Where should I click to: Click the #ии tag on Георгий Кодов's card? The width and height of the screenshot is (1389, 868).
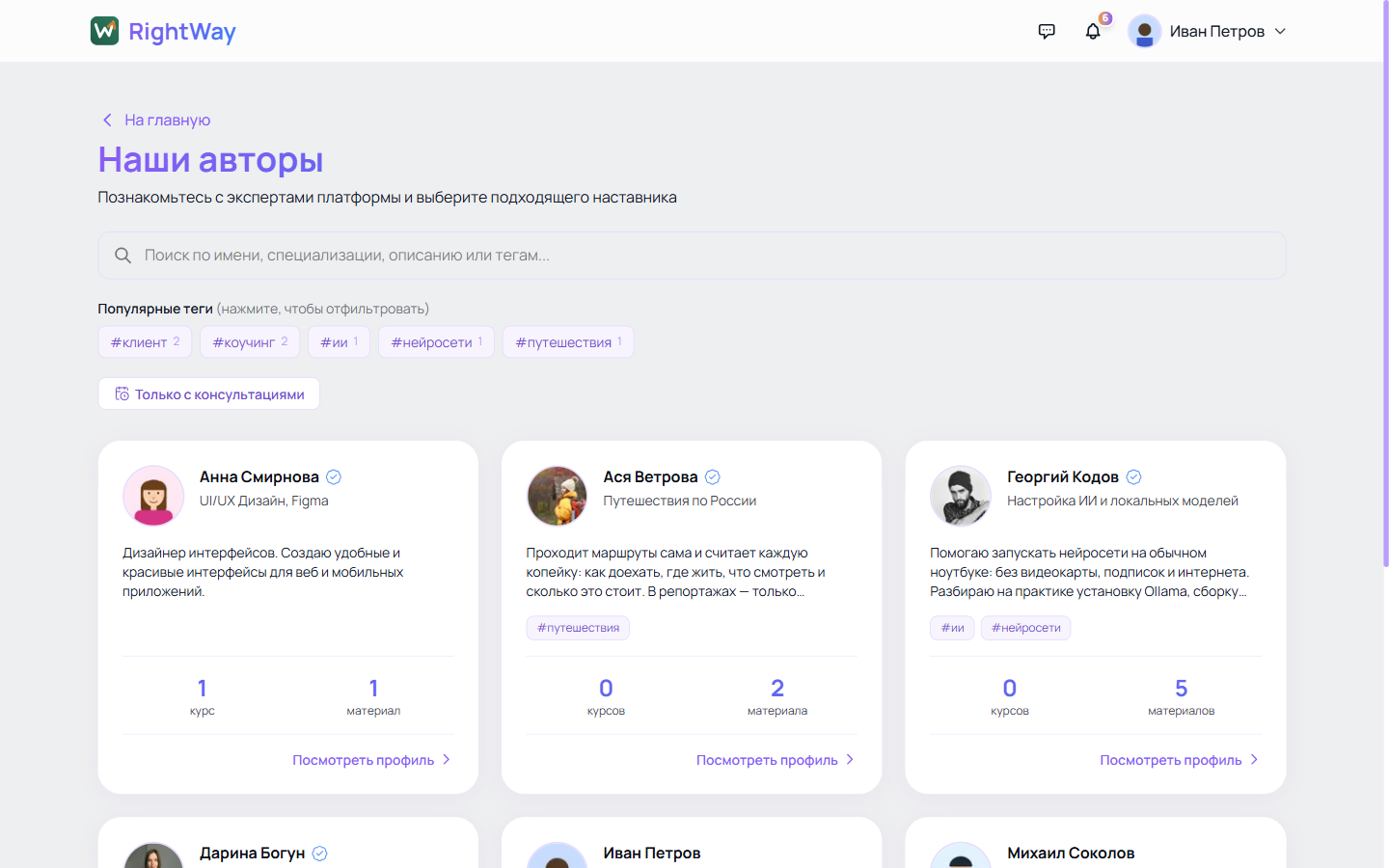tap(952, 628)
